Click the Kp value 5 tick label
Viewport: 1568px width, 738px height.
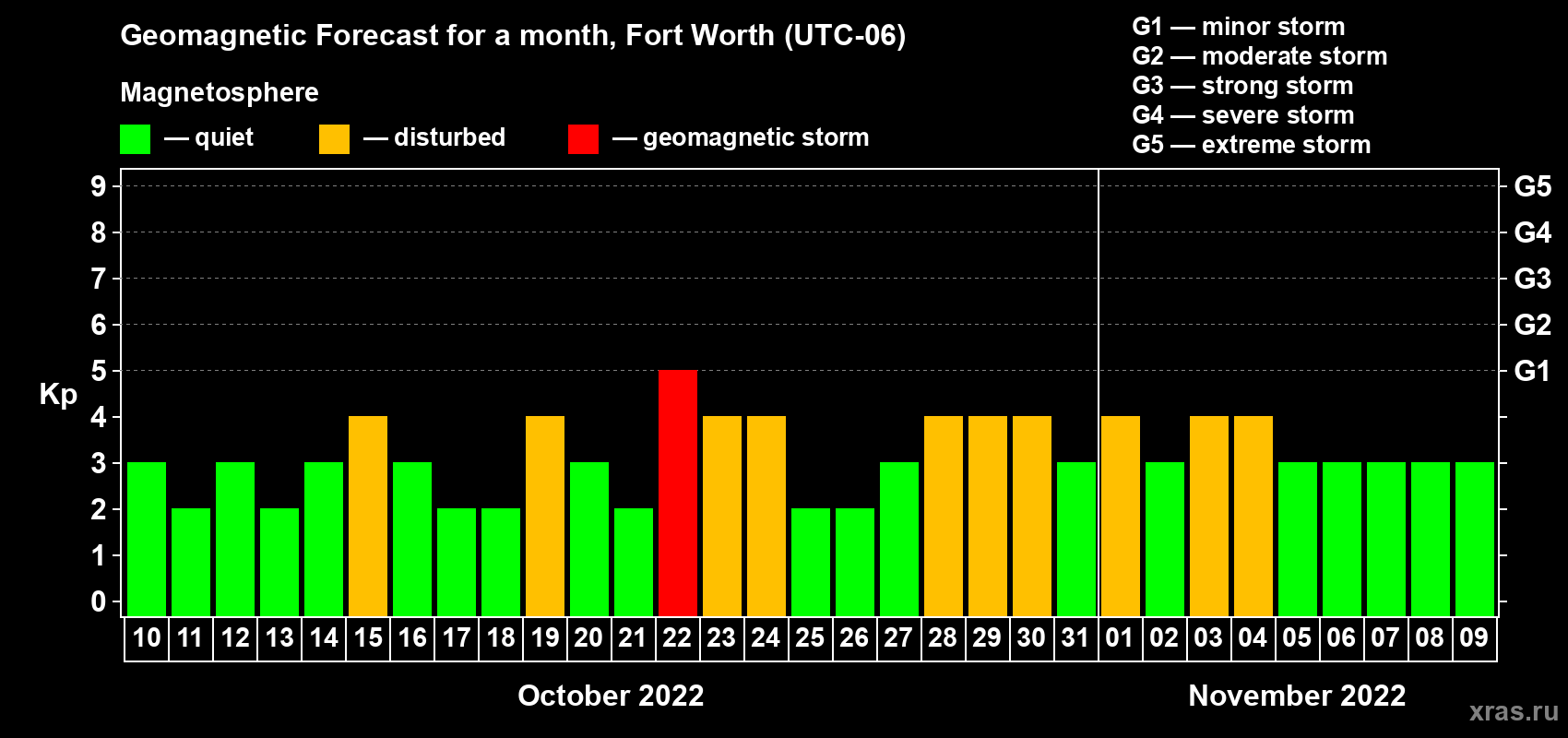click(x=99, y=371)
